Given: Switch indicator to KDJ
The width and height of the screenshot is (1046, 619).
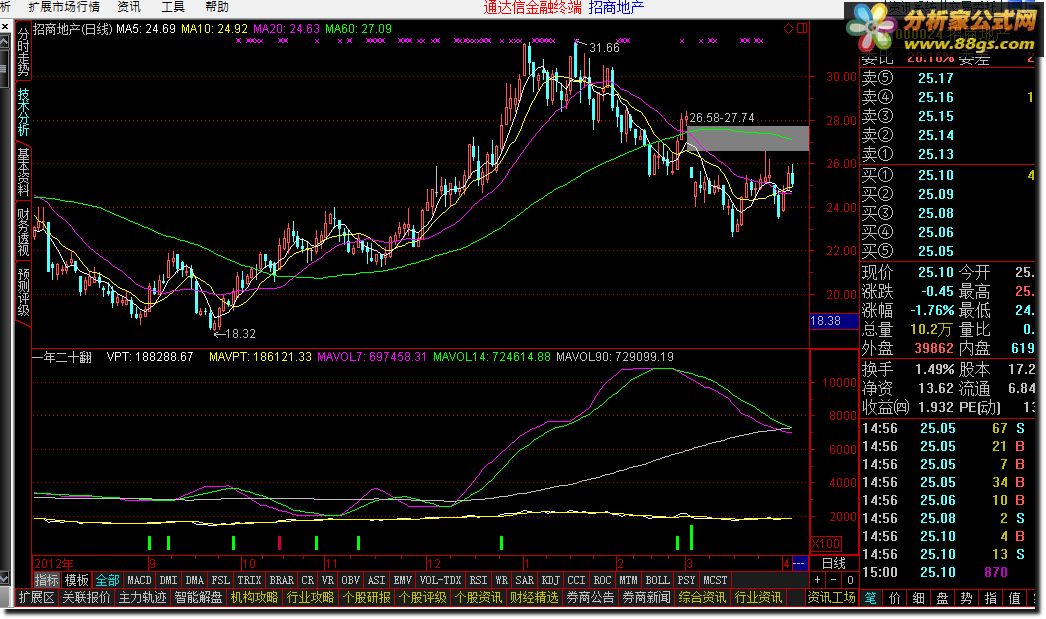Looking at the screenshot, I should pyautogui.click(x=551, y=580).
